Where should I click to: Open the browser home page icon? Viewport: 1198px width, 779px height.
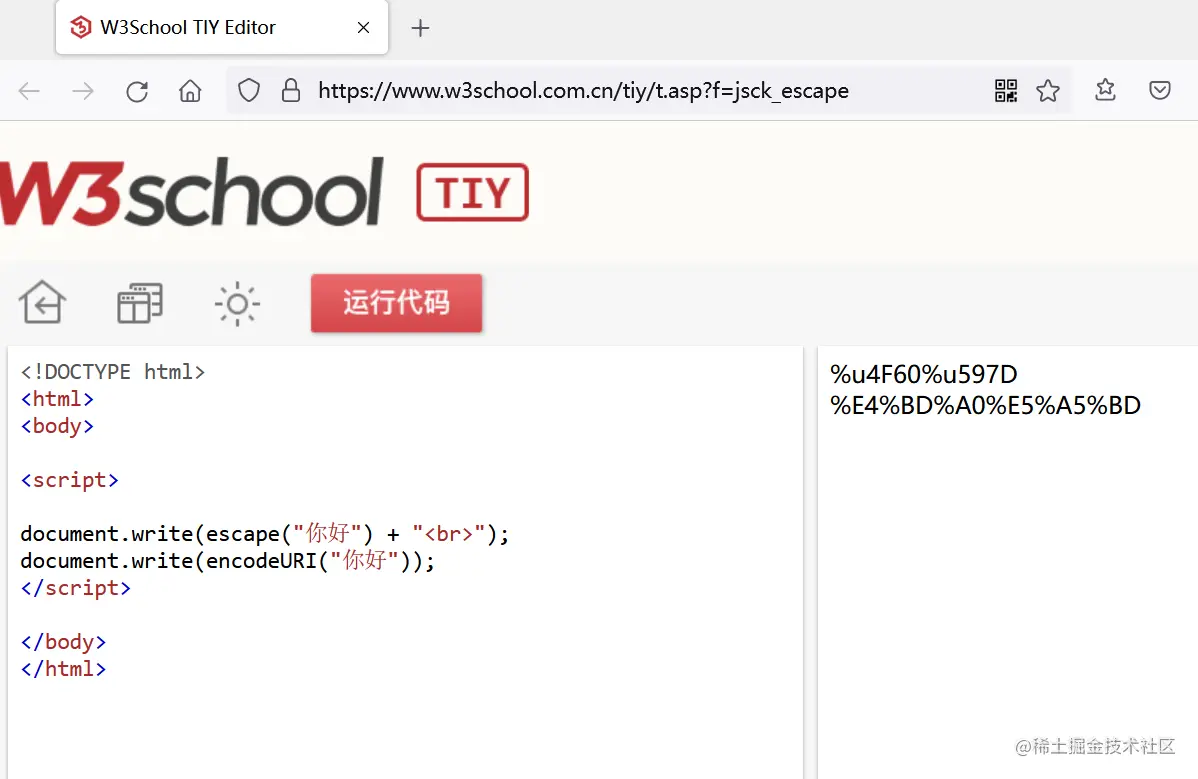(189, 90)
